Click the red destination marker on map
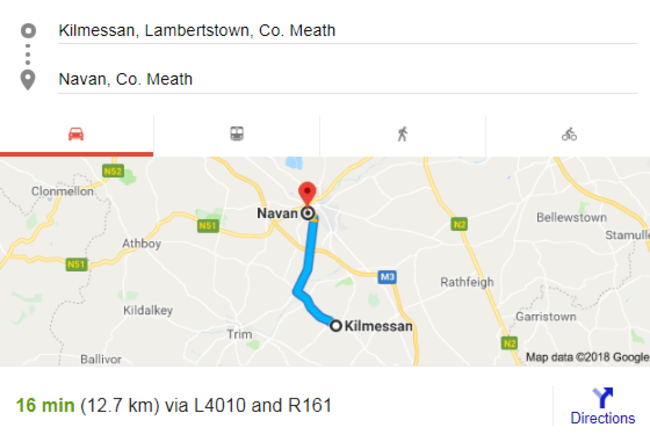 [x=308, y=192]
